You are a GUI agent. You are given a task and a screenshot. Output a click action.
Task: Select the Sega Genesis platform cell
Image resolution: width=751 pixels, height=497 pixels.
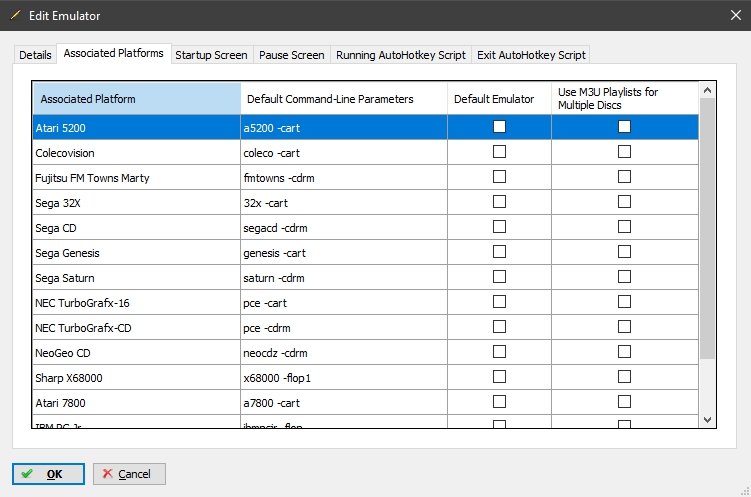tap(137, 253)
